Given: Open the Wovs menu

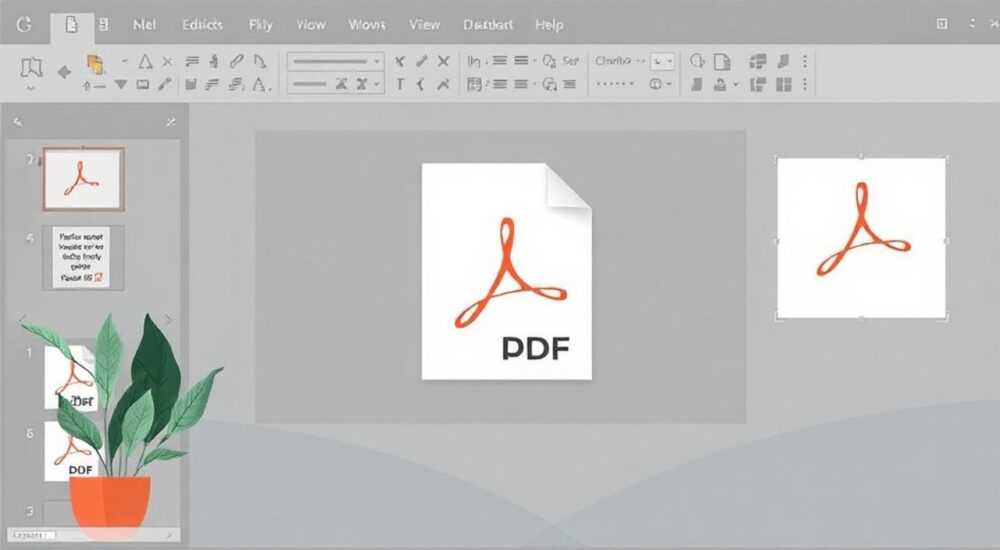Looking at the screenshot, I should 367,25.
